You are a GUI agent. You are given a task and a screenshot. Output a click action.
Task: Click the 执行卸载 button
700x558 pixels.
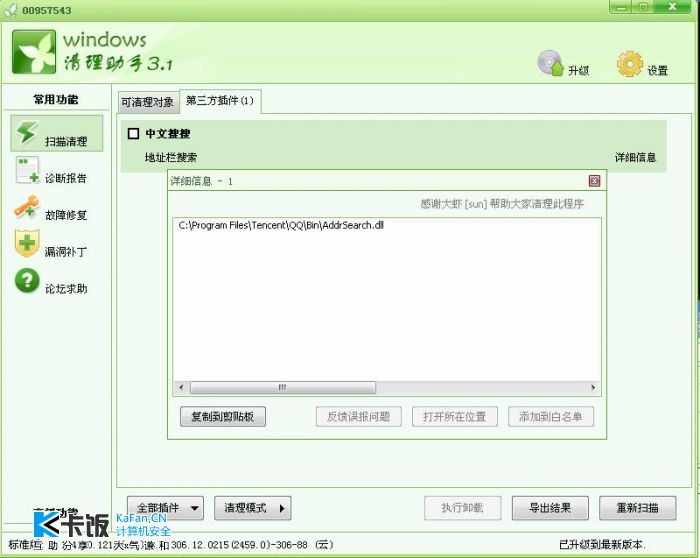[x=462, y=508]
